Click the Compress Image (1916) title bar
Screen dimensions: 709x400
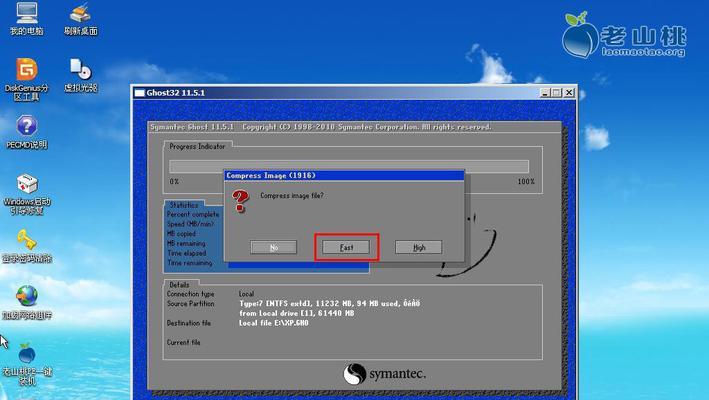(344, 175)
